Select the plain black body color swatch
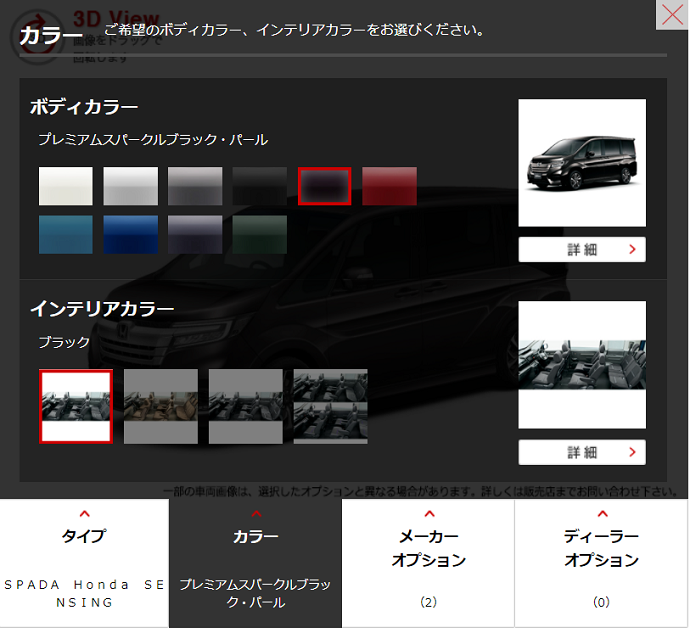The image size is (690, 633). [260, 186]
